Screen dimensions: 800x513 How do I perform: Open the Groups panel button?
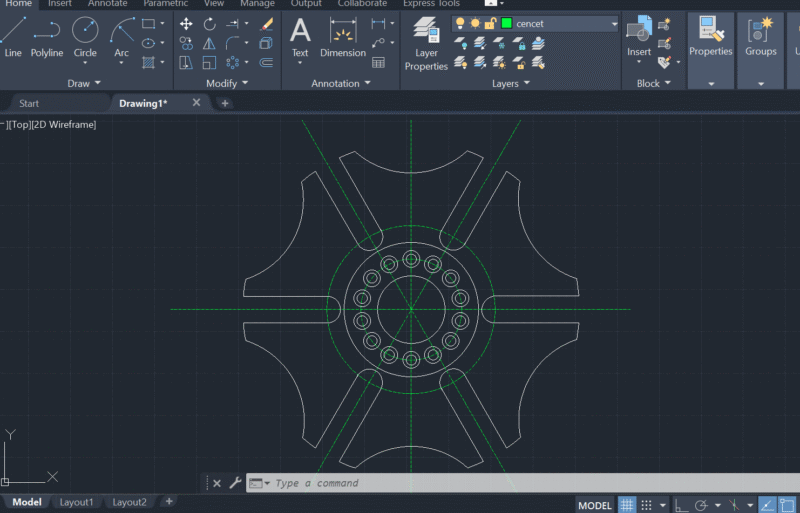761,51
